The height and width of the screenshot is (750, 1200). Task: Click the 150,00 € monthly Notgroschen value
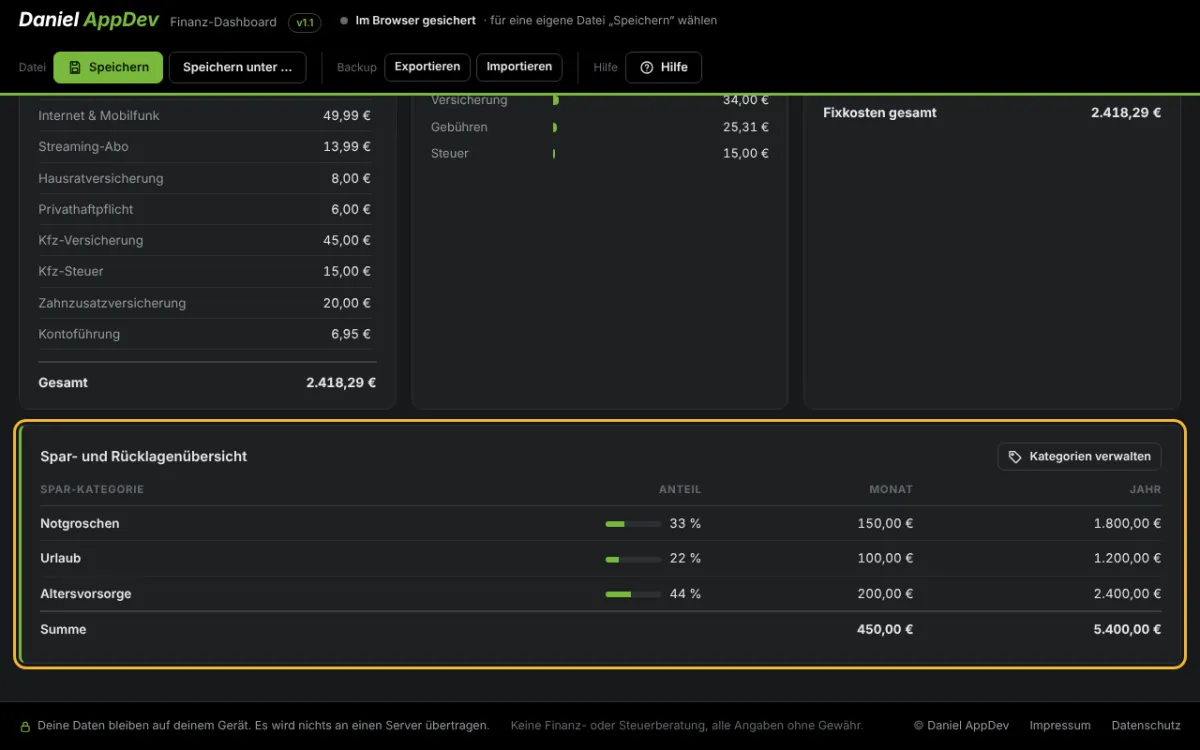pyautogui.click(x=885, y=523)
